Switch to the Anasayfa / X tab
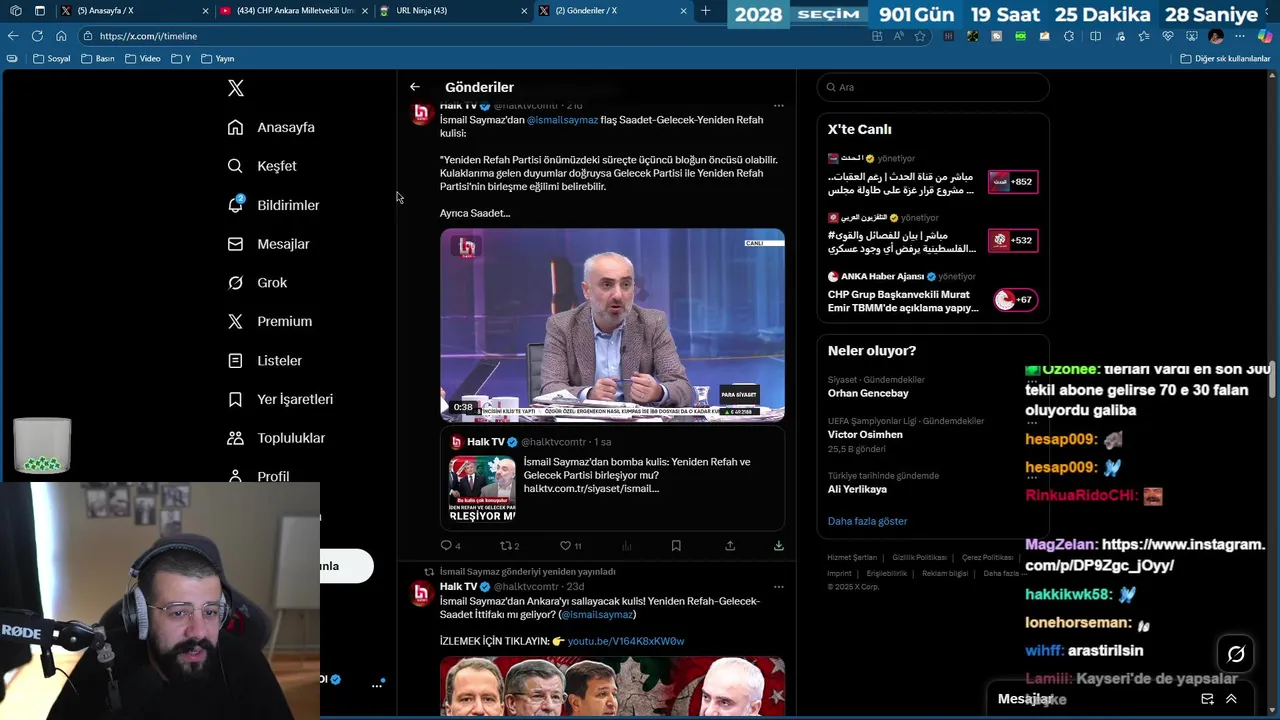 135,11
